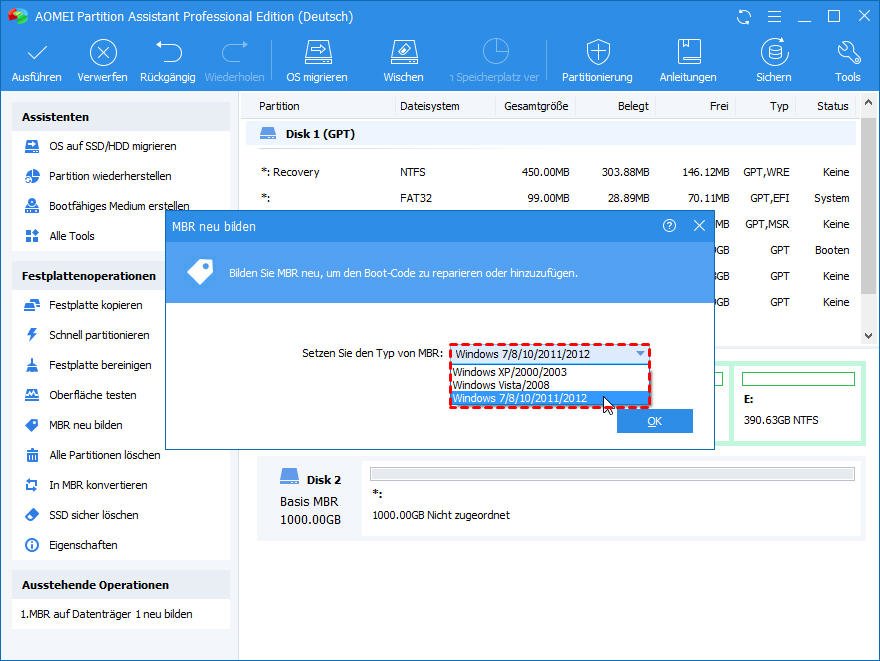The width and height of the screenshot is (880, 661).
Task: Click the Sichern backup icon
Action: 773,53
